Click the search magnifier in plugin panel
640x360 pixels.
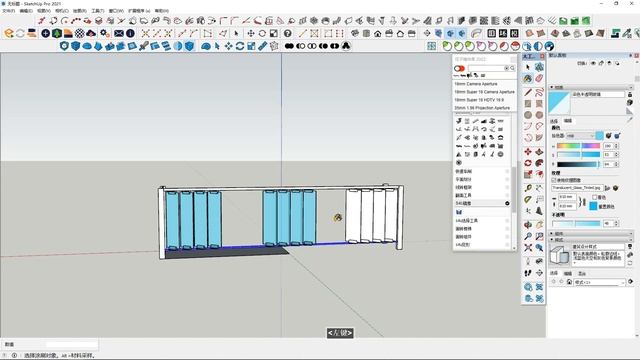512,68
